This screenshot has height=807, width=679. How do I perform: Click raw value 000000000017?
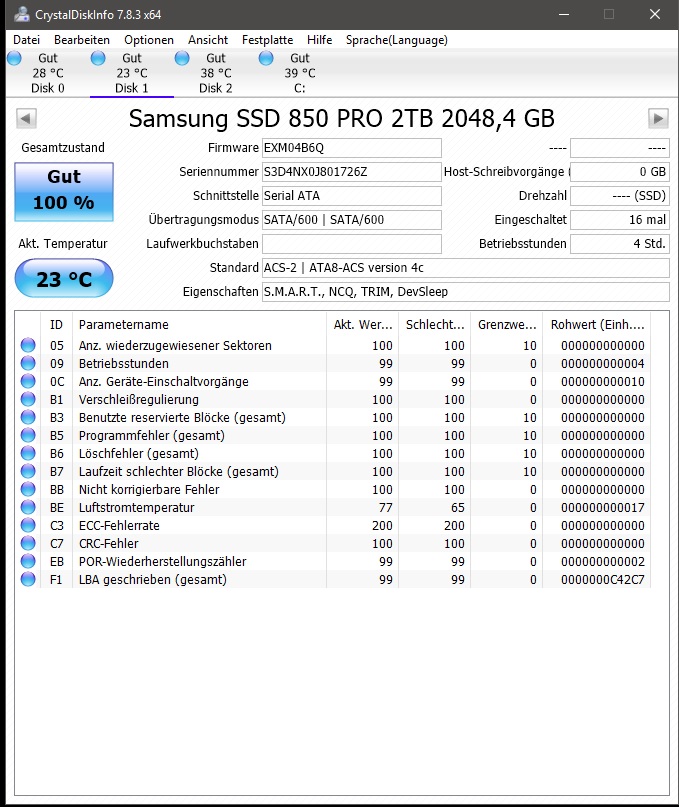(x=602, y=507)
